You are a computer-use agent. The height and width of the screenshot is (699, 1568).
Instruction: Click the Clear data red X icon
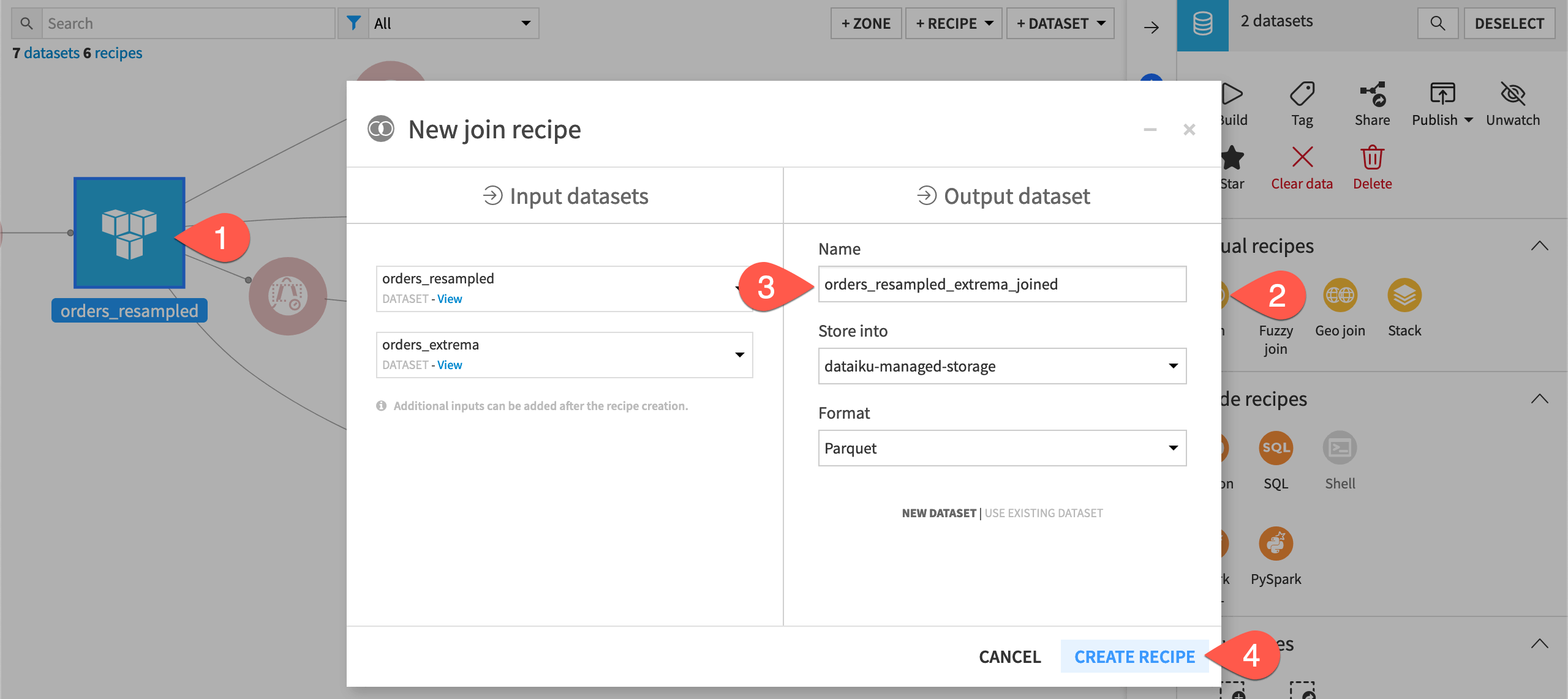[1302, 157]
